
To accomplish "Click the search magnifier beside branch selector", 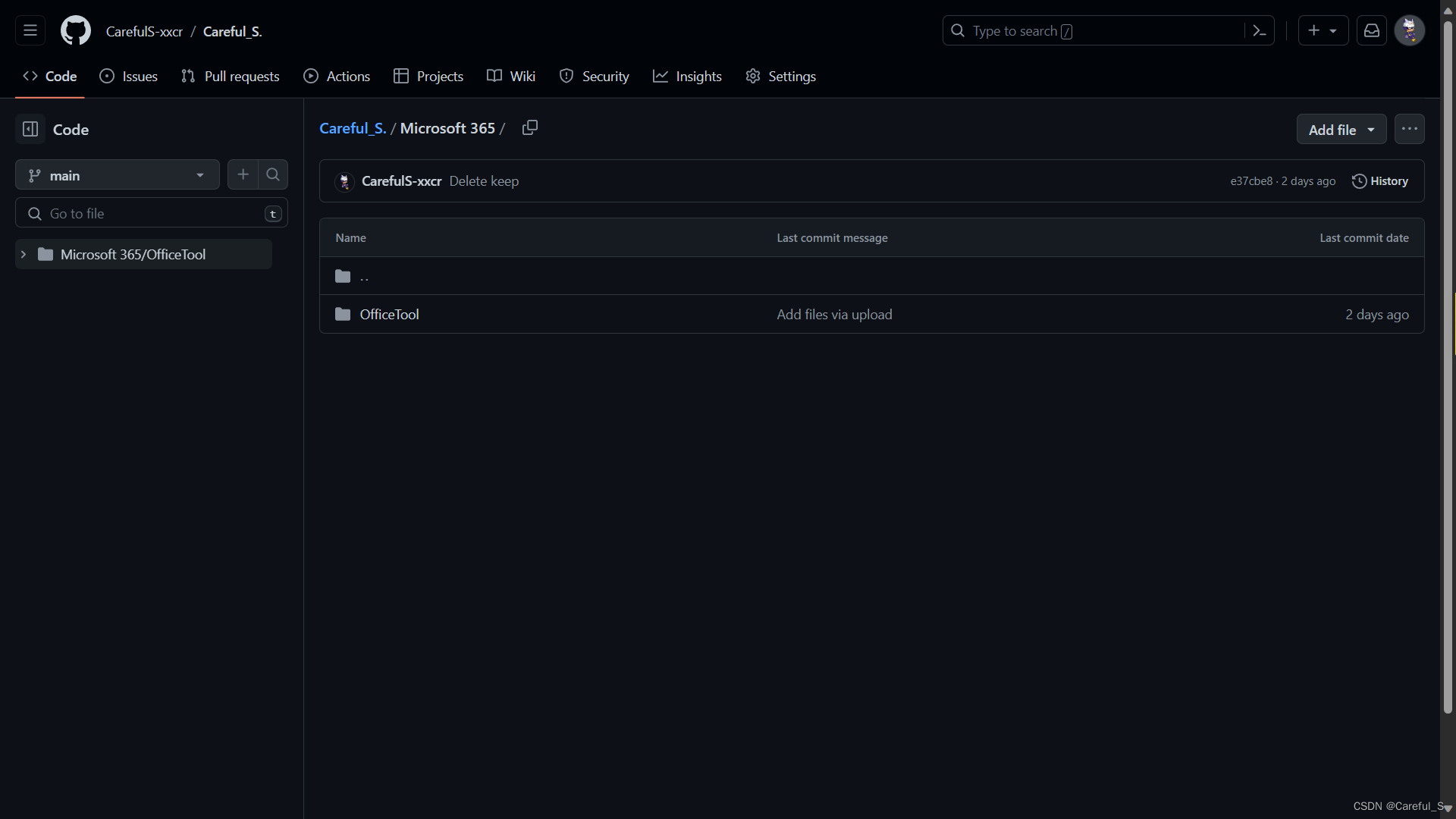I will 273,175.
